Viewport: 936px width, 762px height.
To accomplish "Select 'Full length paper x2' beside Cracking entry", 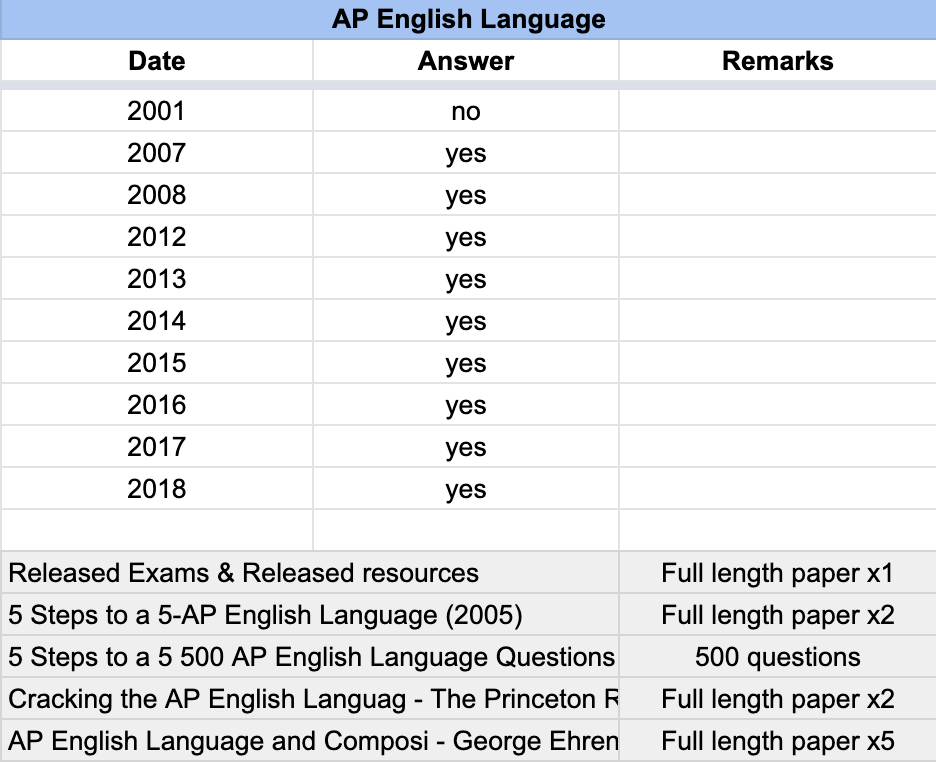I will [777, 699].
